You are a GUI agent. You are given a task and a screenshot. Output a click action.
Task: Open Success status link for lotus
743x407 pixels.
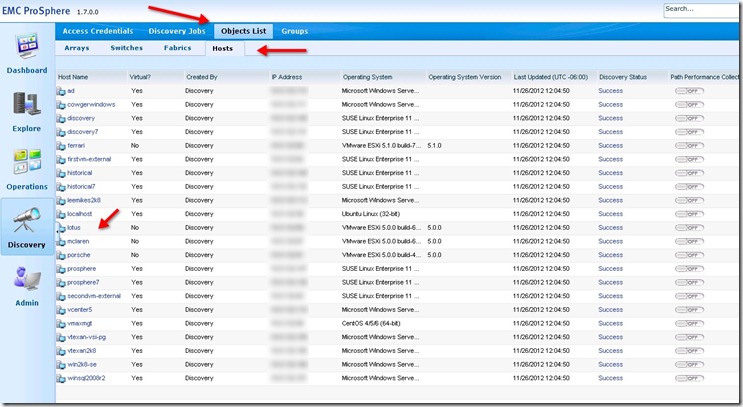[610, 228]
